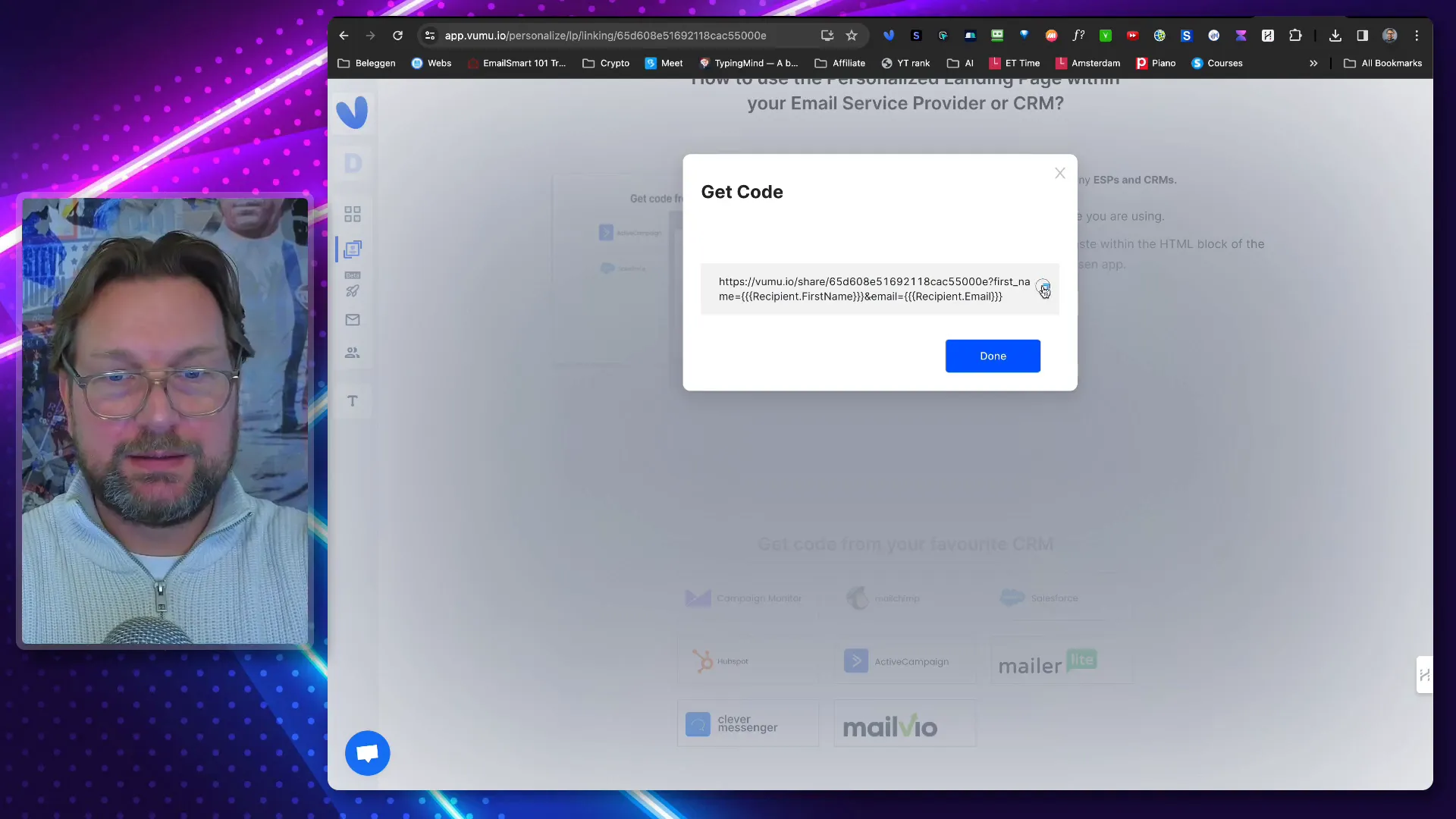
Task: Open the Chrome three-dot menu
Action: click(1417, 36)
